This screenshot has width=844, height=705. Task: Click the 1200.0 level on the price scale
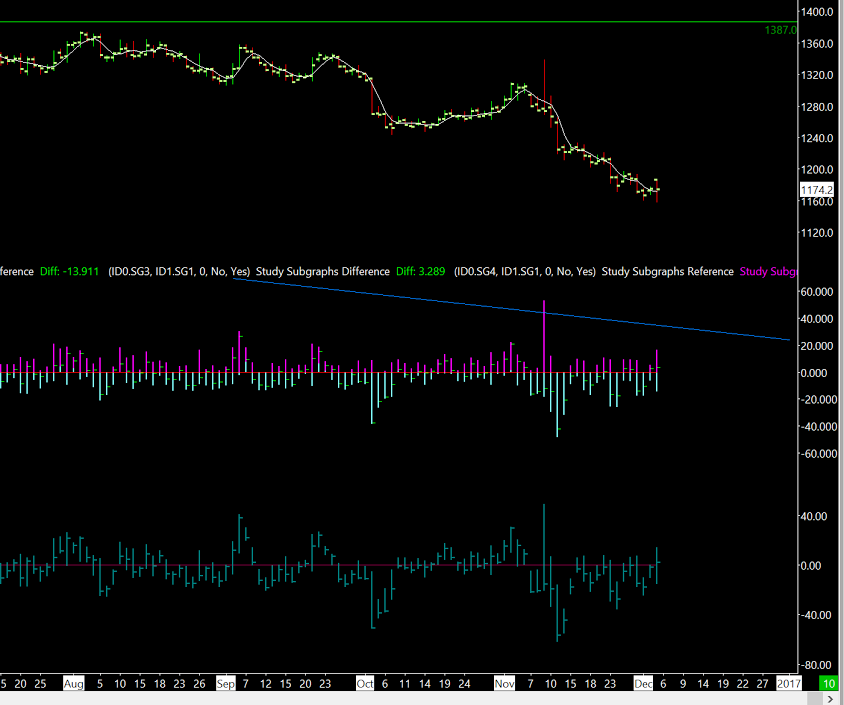(817, 170)
